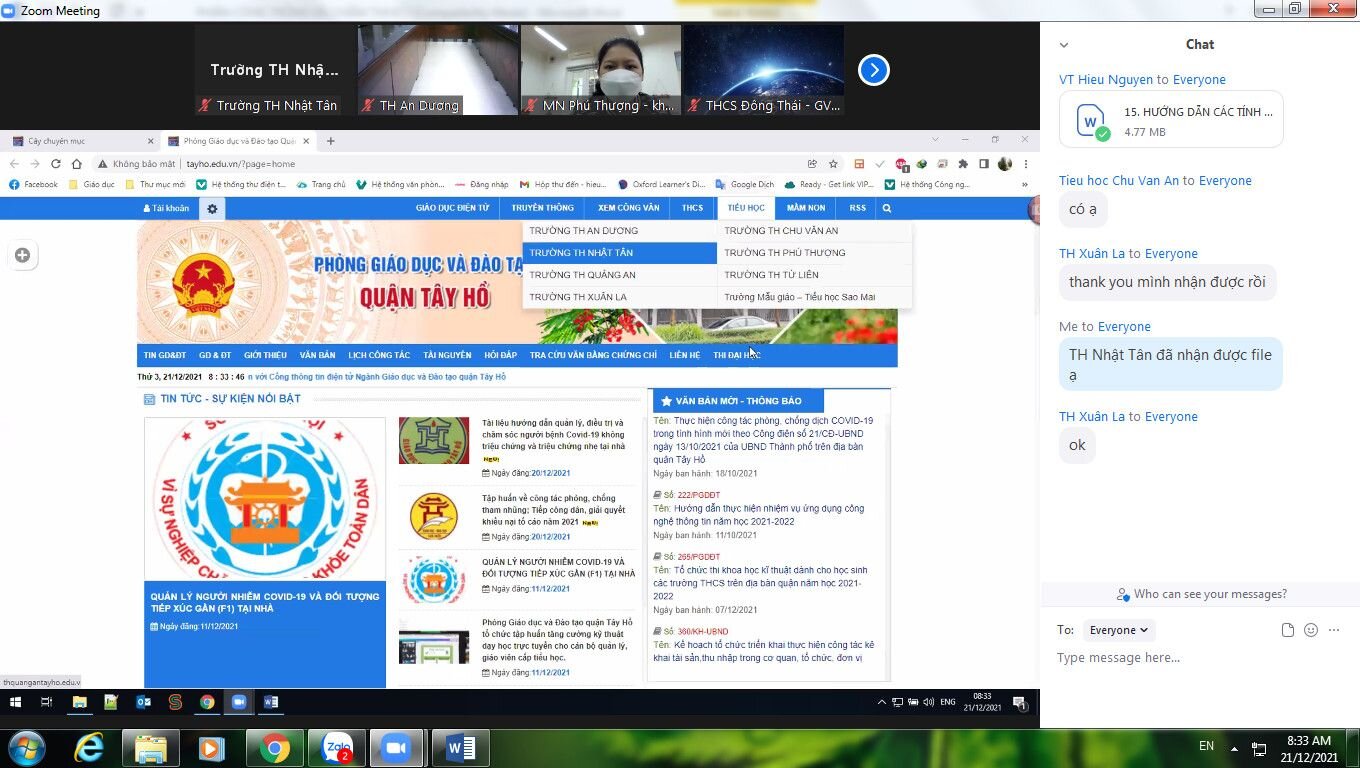Screen dimensions: 1360x768
Task: Click the search magnifier on the site navbar
Action: click(886, 208)
